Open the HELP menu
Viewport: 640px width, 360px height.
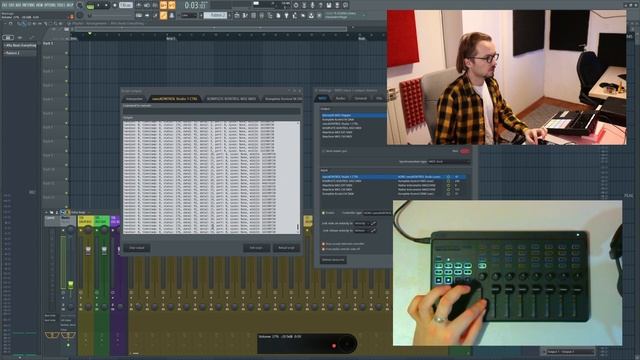70,5
